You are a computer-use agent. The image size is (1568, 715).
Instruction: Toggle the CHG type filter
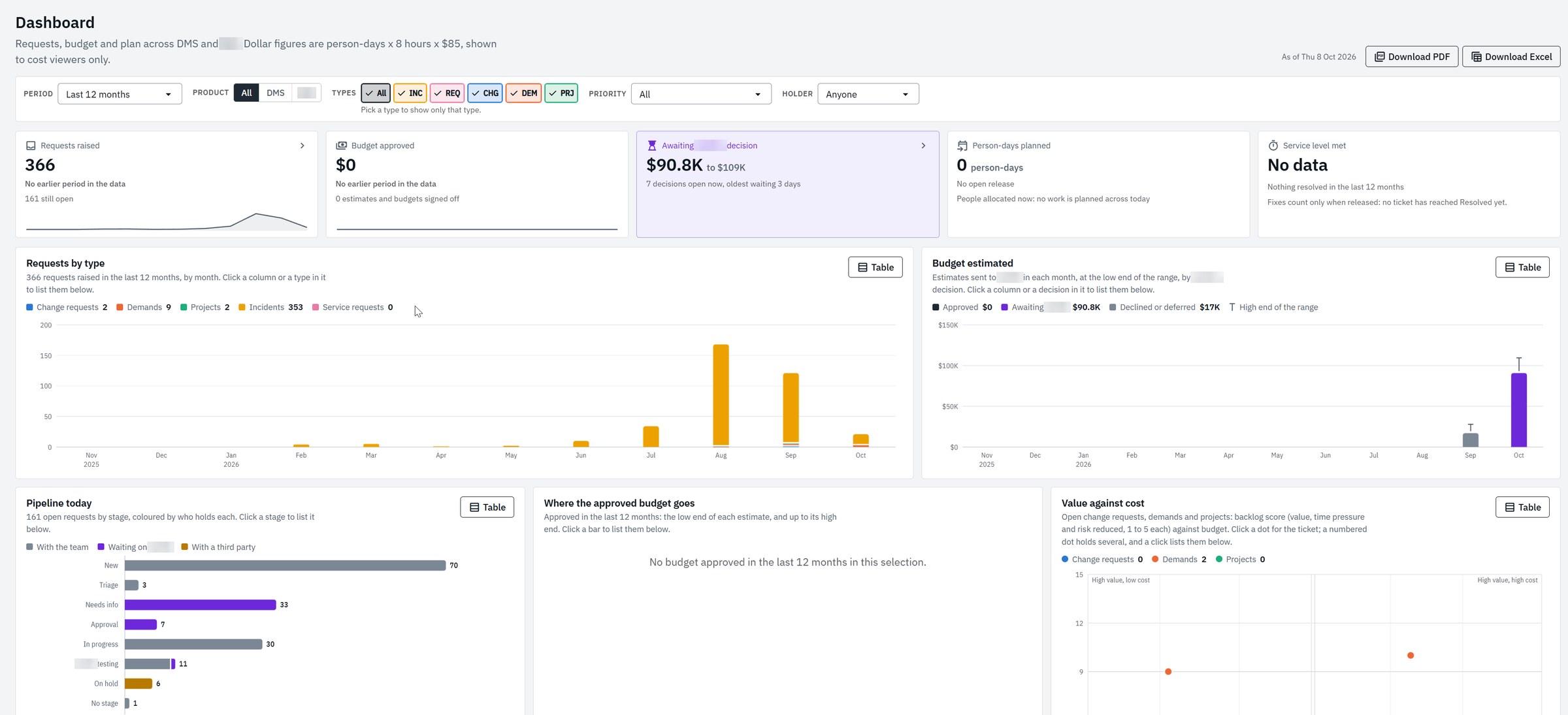point(485,93)
